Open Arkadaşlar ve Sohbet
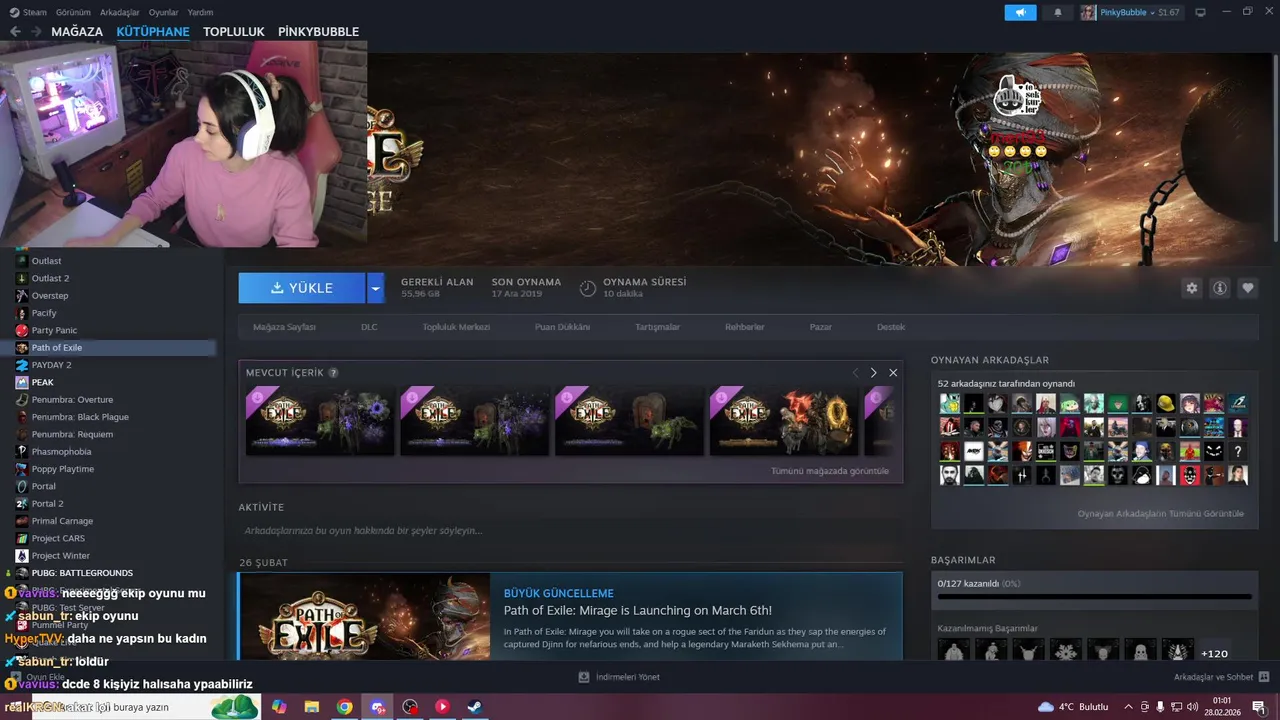The width and height of the screenshot is (1280, 720). pyautogui.click(x=1213, y=677)
